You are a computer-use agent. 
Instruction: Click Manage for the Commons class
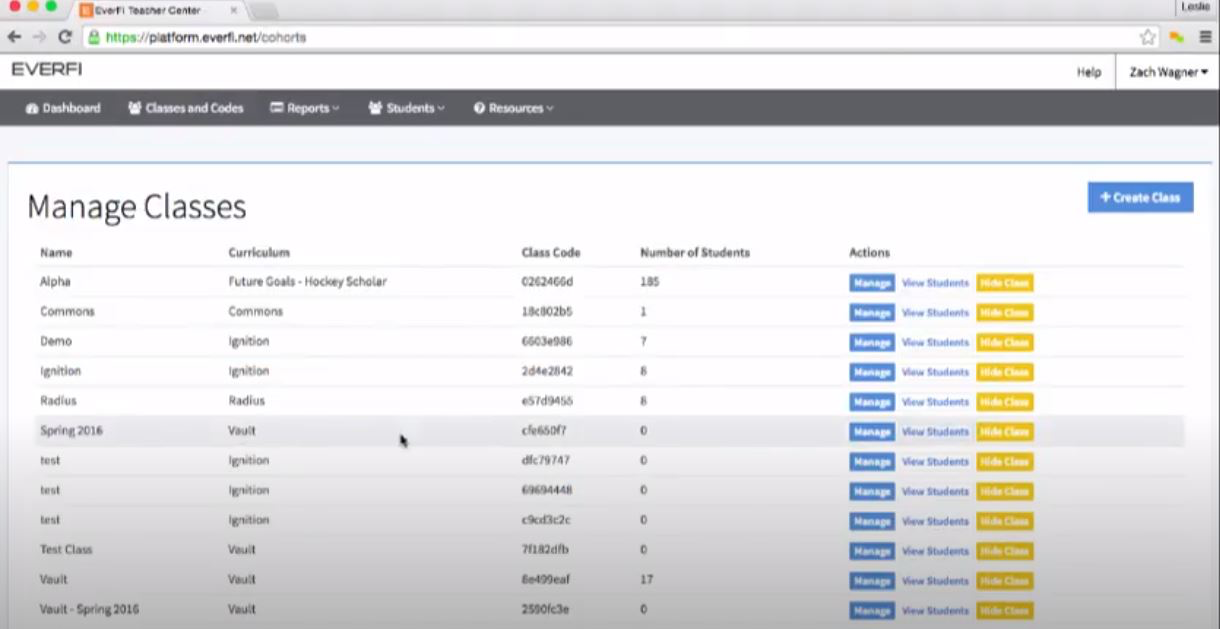pyautogui.click(x=872, y=313)
